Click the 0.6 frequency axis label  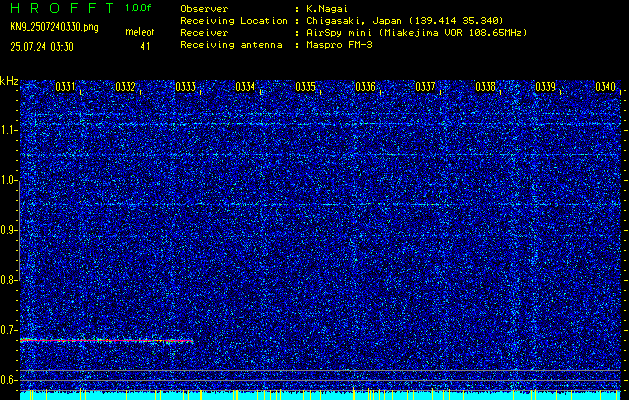pos(8,380)
